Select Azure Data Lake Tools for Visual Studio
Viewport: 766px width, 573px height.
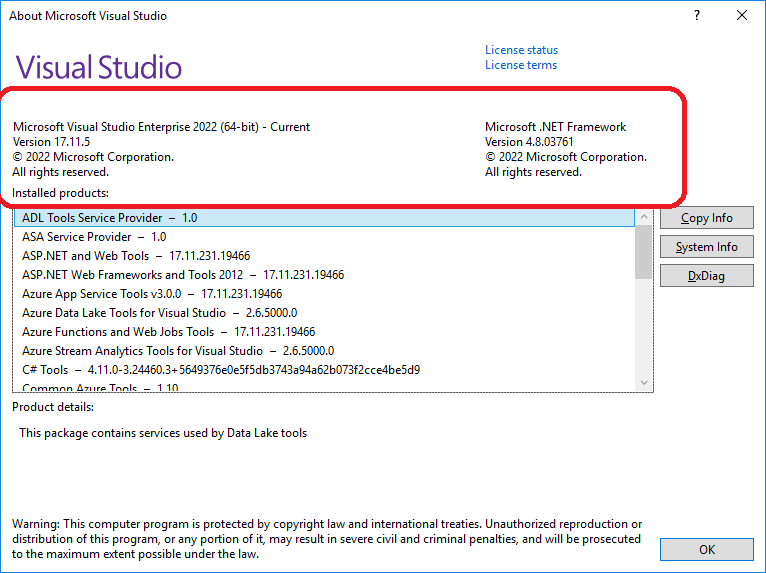(x=324, y=313)
